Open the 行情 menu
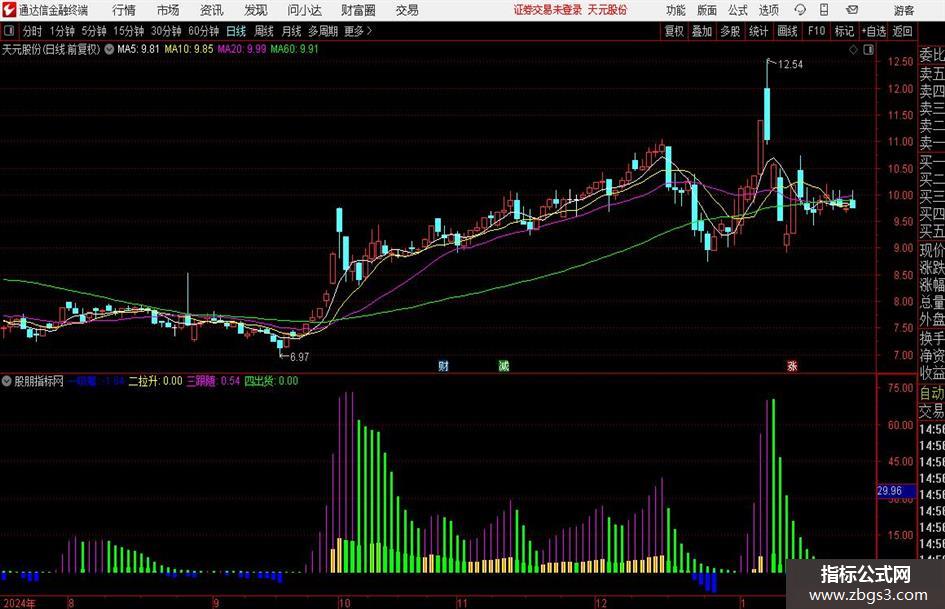Viewport: 945px width, 609px height. point(124,10)
